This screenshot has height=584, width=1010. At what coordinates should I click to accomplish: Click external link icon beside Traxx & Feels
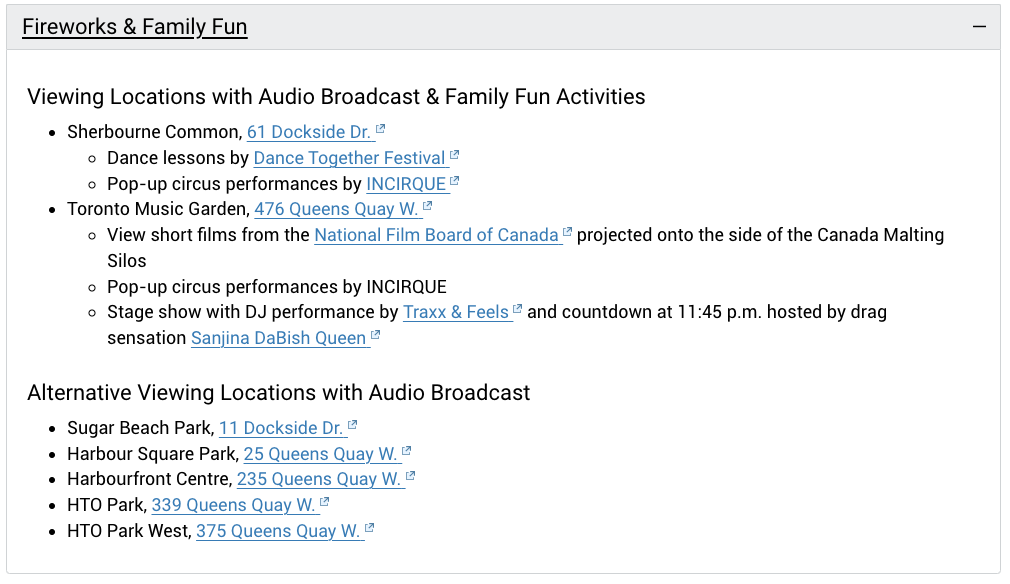click(518, 310)
